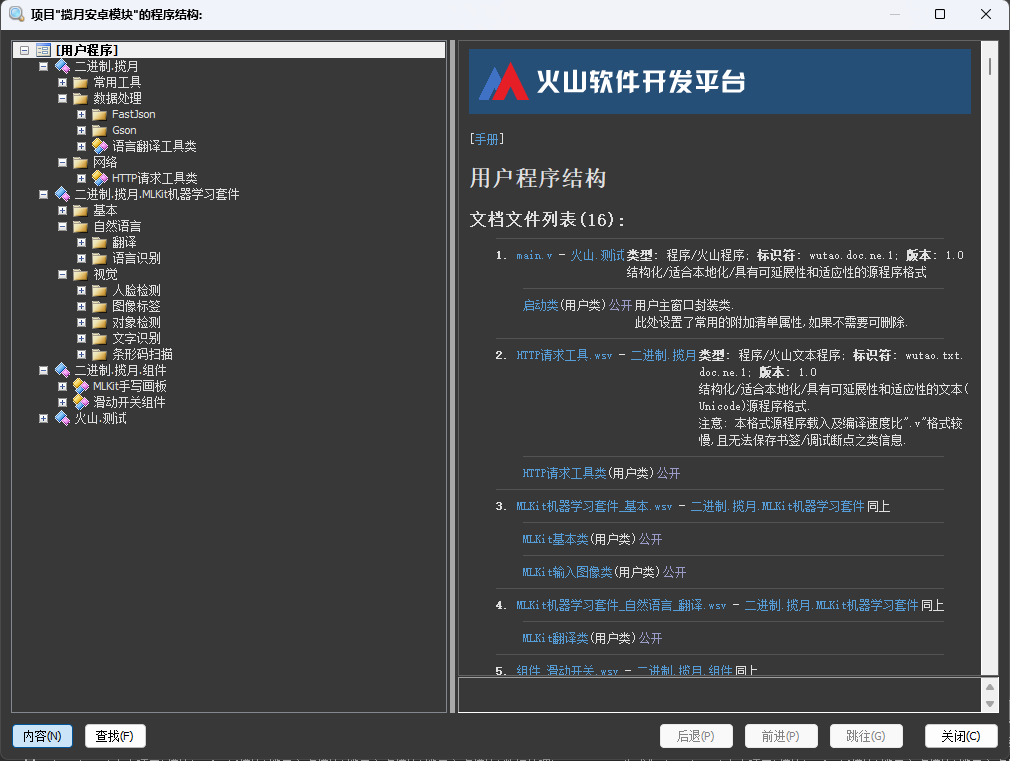Click the 二进制.揽月 module icon
Viewport: 1010px width, 761px height.
(x=62, y=66)
